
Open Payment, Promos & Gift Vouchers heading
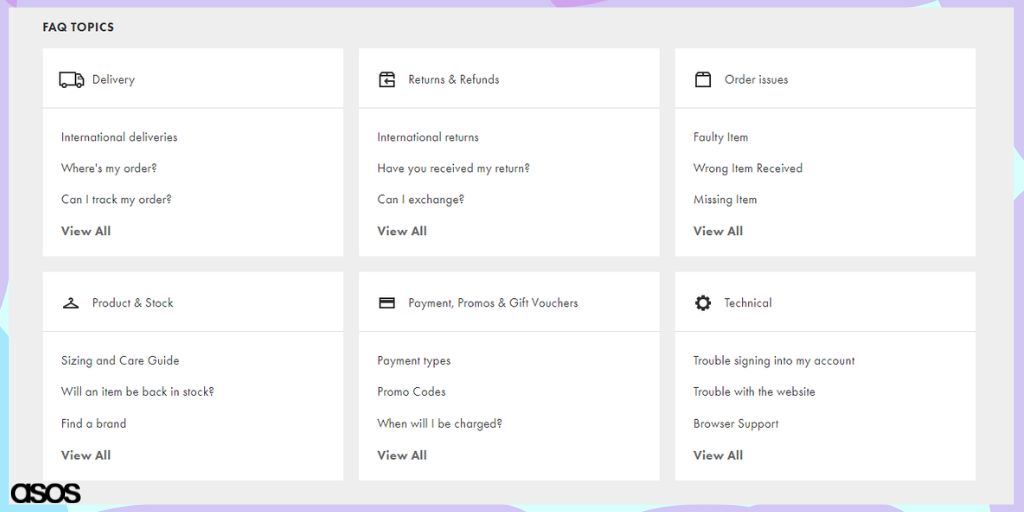click(493, 303)
